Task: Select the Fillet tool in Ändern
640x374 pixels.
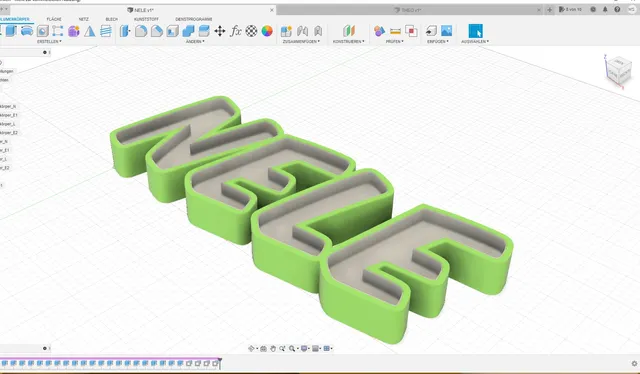Action: 141,31
